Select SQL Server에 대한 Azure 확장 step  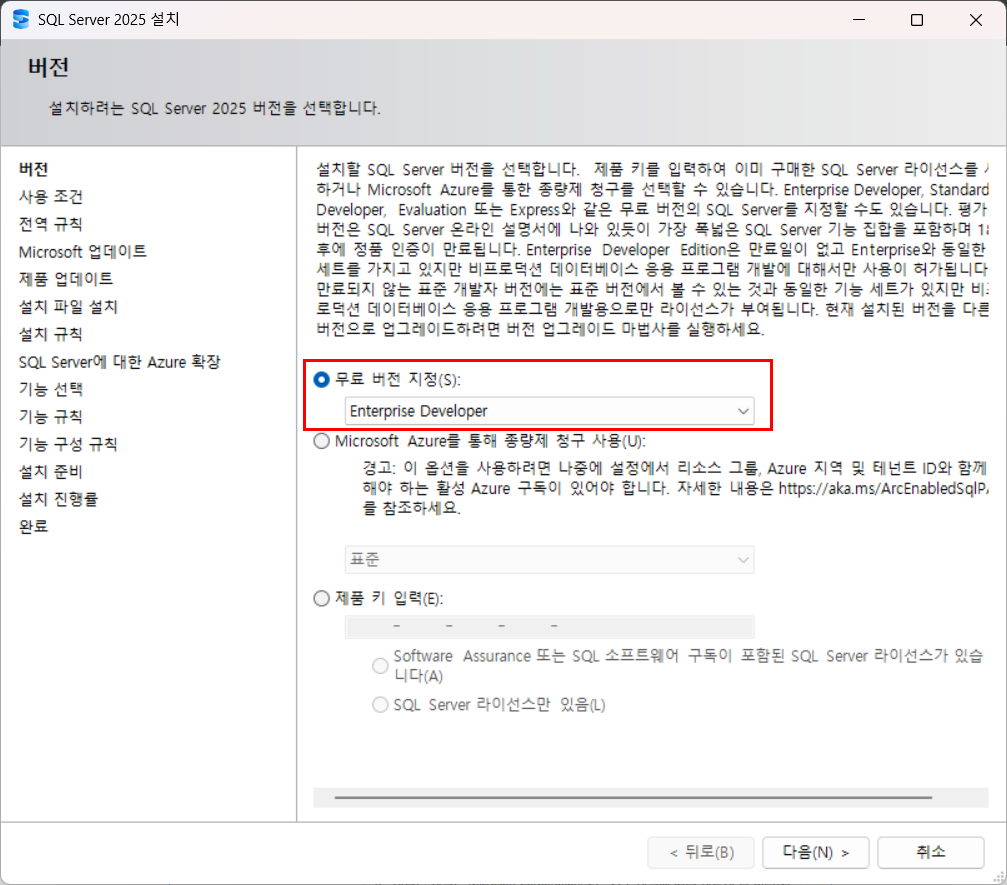click(x=119, y=362)
